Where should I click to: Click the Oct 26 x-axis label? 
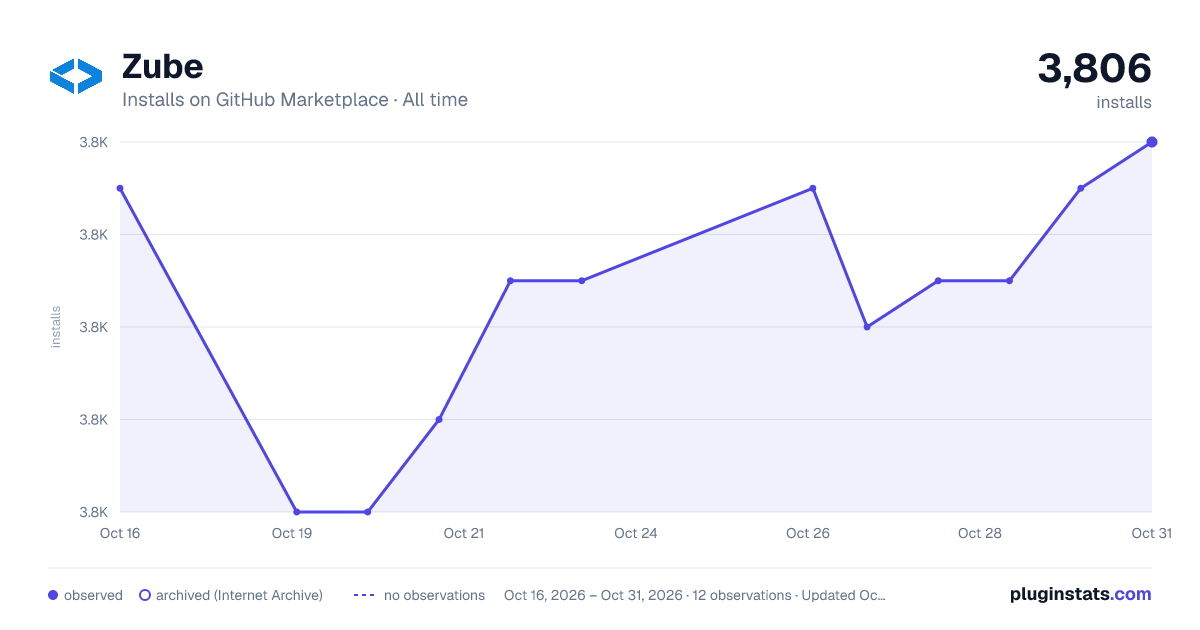click(808, 533)
